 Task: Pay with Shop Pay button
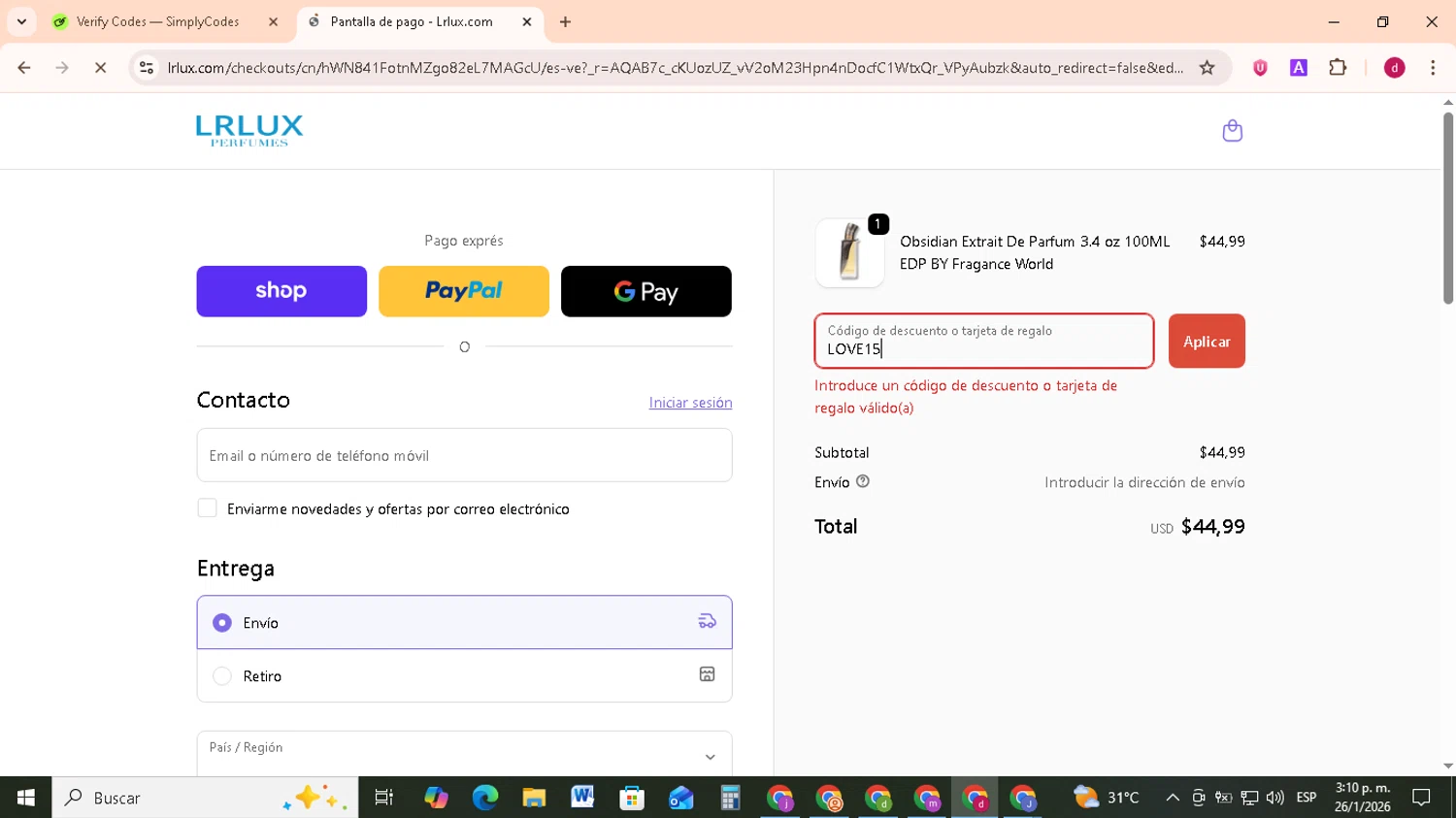[281, 291]
